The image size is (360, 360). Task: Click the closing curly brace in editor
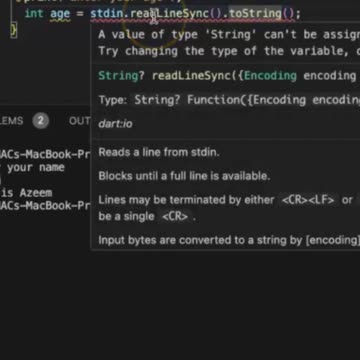[x=14, y=30]
